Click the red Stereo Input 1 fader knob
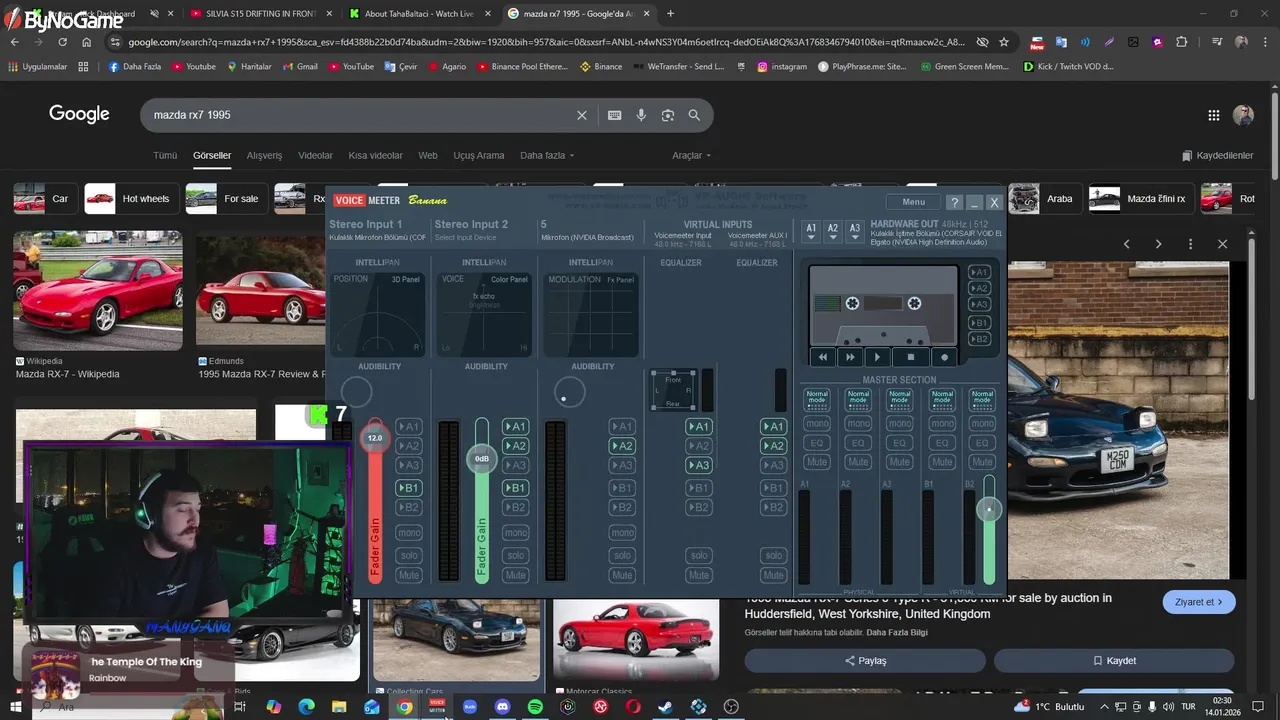Viewport: 1280px width, 720px height. pyautogui.click(x=375, y=438)
